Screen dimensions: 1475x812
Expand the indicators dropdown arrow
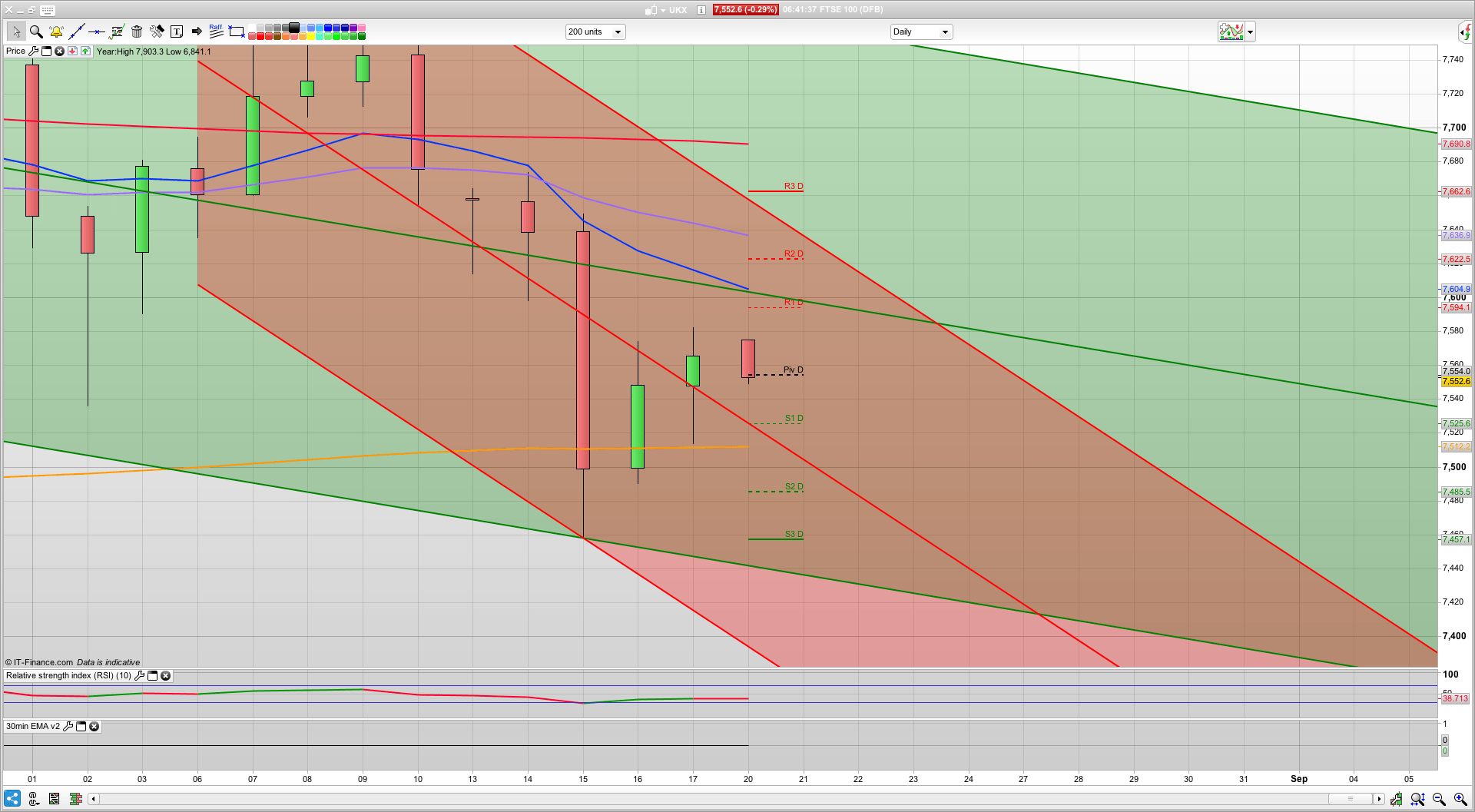1251,31
